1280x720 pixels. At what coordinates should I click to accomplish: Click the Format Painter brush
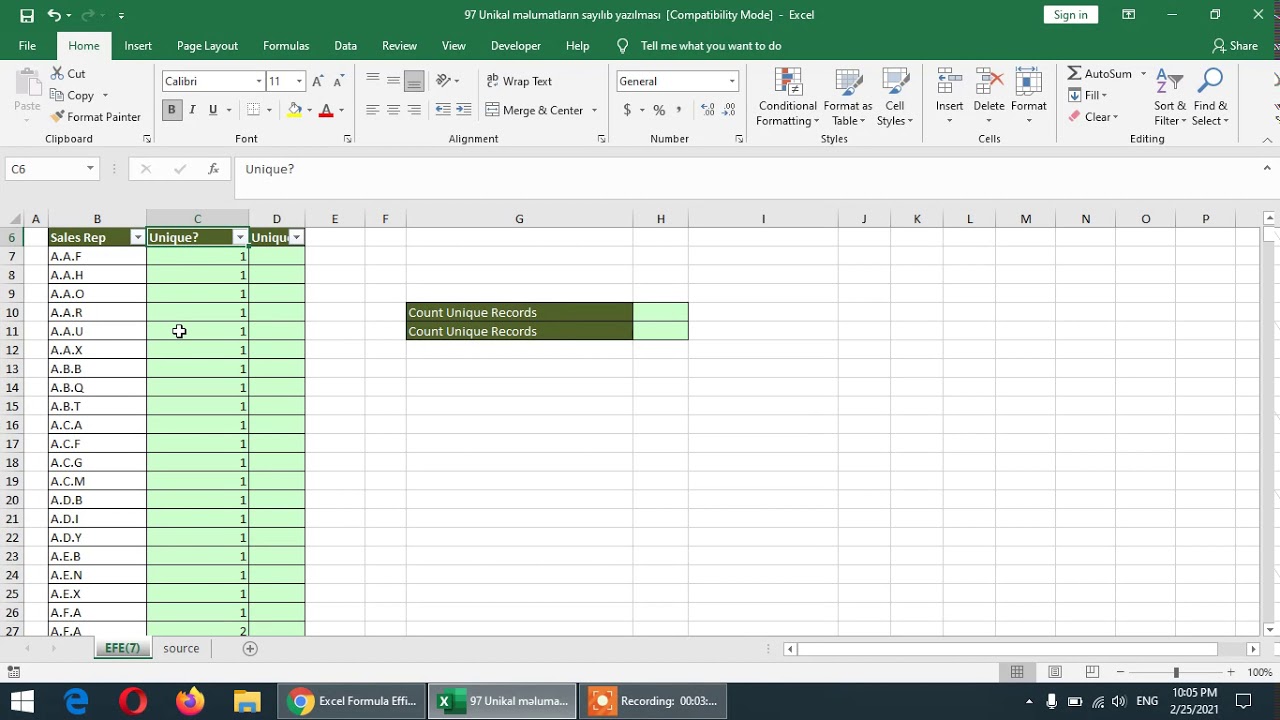click(57, 117)
